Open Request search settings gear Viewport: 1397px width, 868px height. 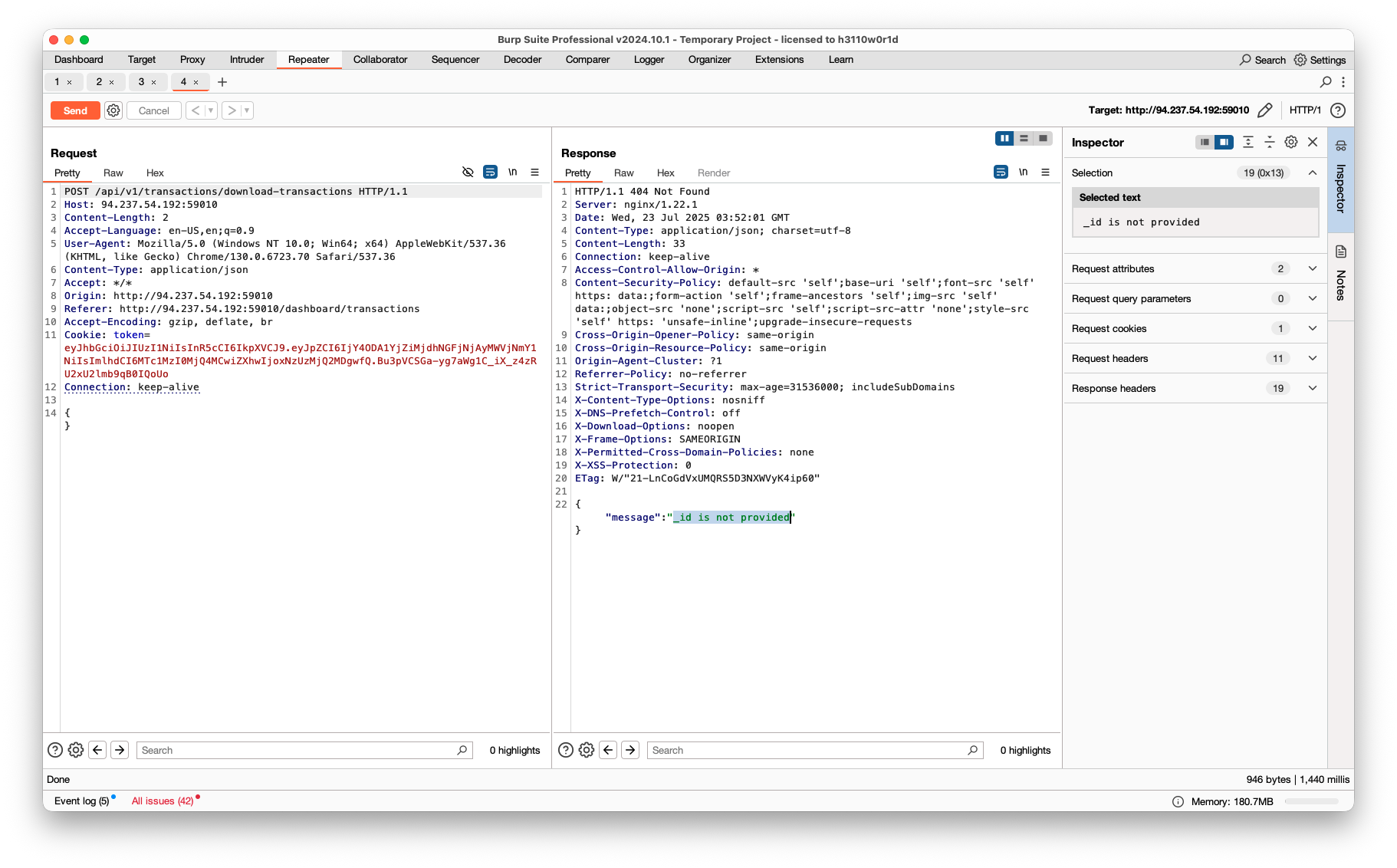(x=76, y=751)
